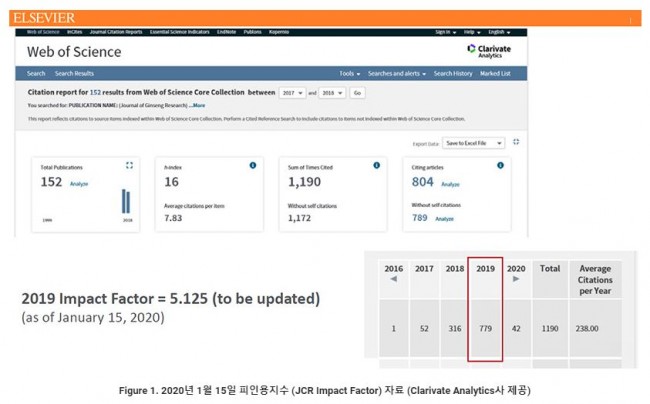Open the Sum of Times Cited info icon
The height and width of the screenshot is (404, 650).
point(376,165)
